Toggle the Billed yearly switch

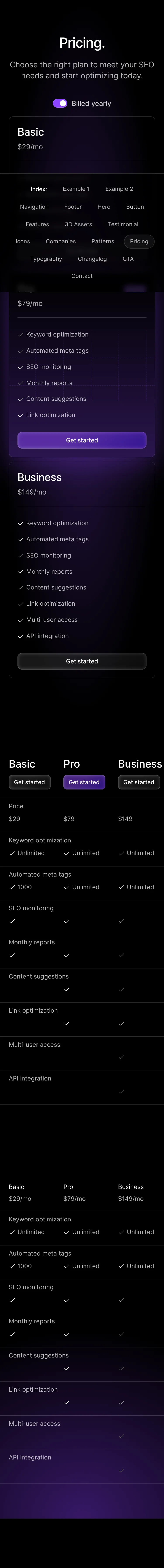click(x=60, y=103)
